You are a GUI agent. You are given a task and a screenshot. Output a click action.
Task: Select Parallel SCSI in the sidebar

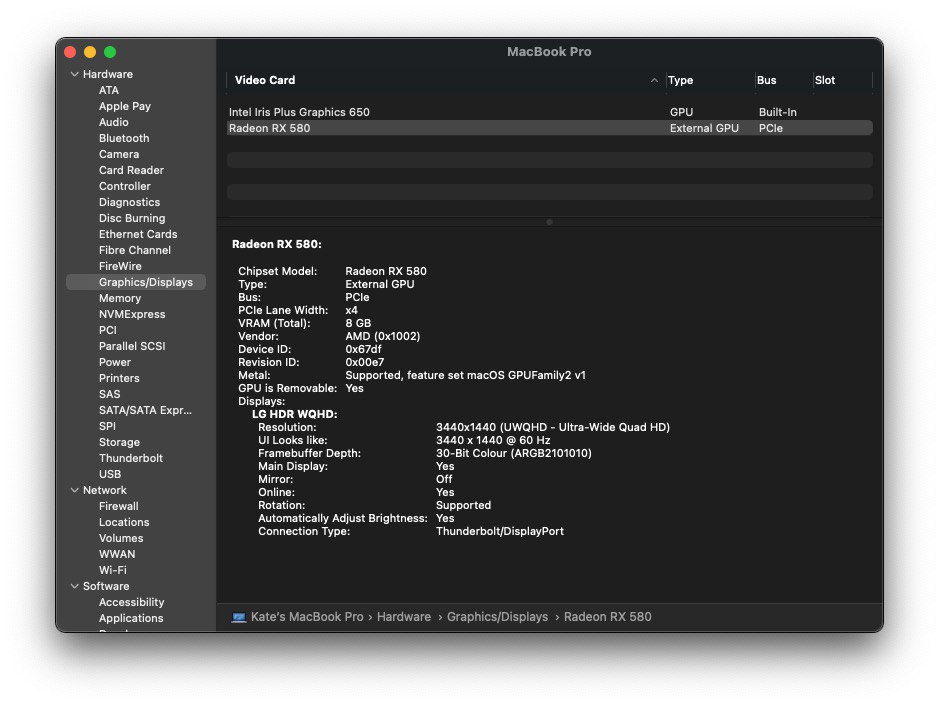point(132,346)
